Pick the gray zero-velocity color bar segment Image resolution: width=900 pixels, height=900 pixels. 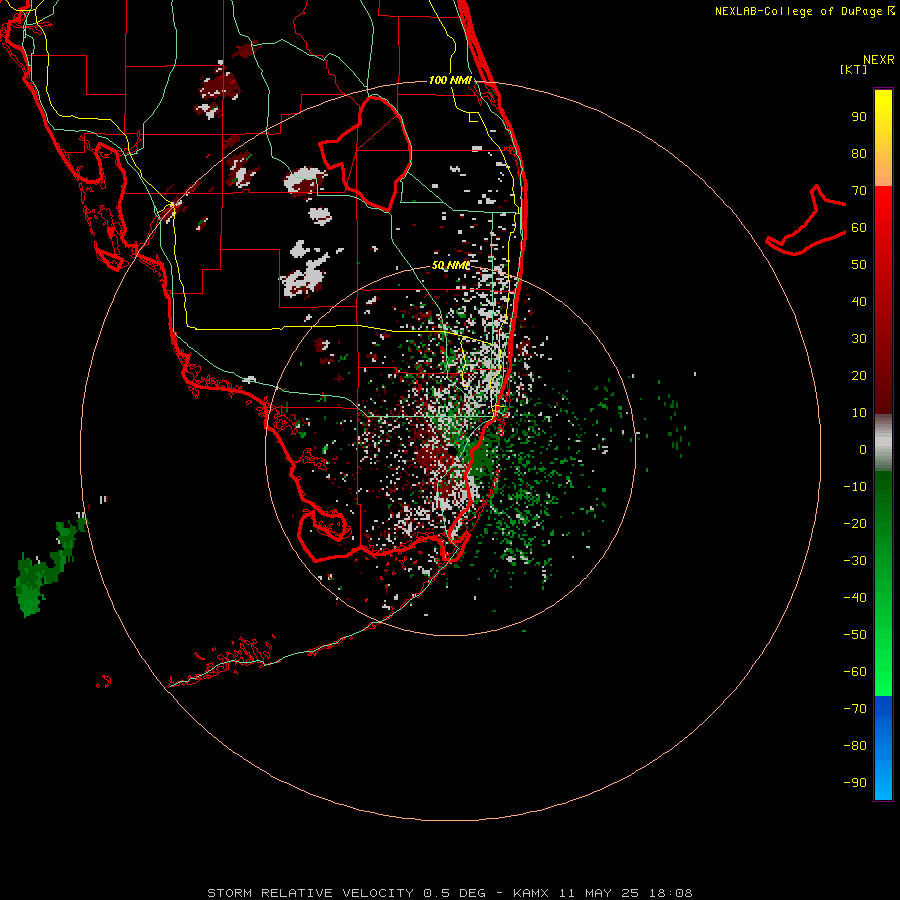tap(883, 443)
